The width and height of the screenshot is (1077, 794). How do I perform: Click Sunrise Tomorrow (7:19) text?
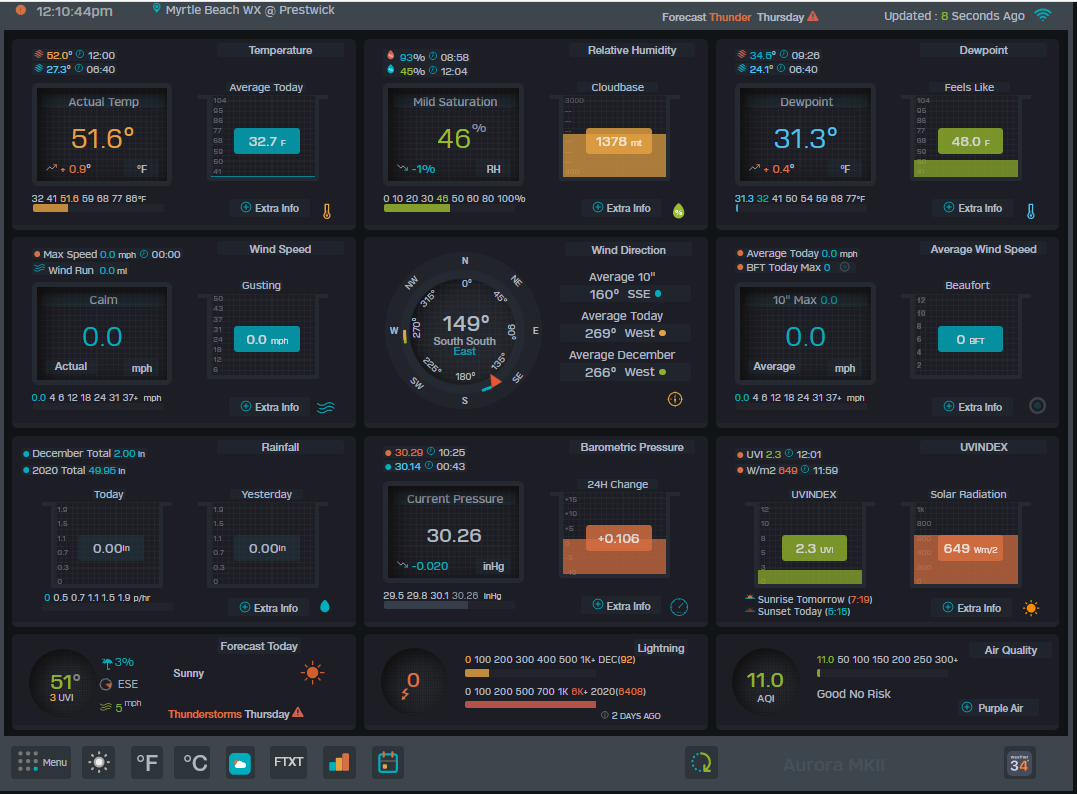coord(815,600)
